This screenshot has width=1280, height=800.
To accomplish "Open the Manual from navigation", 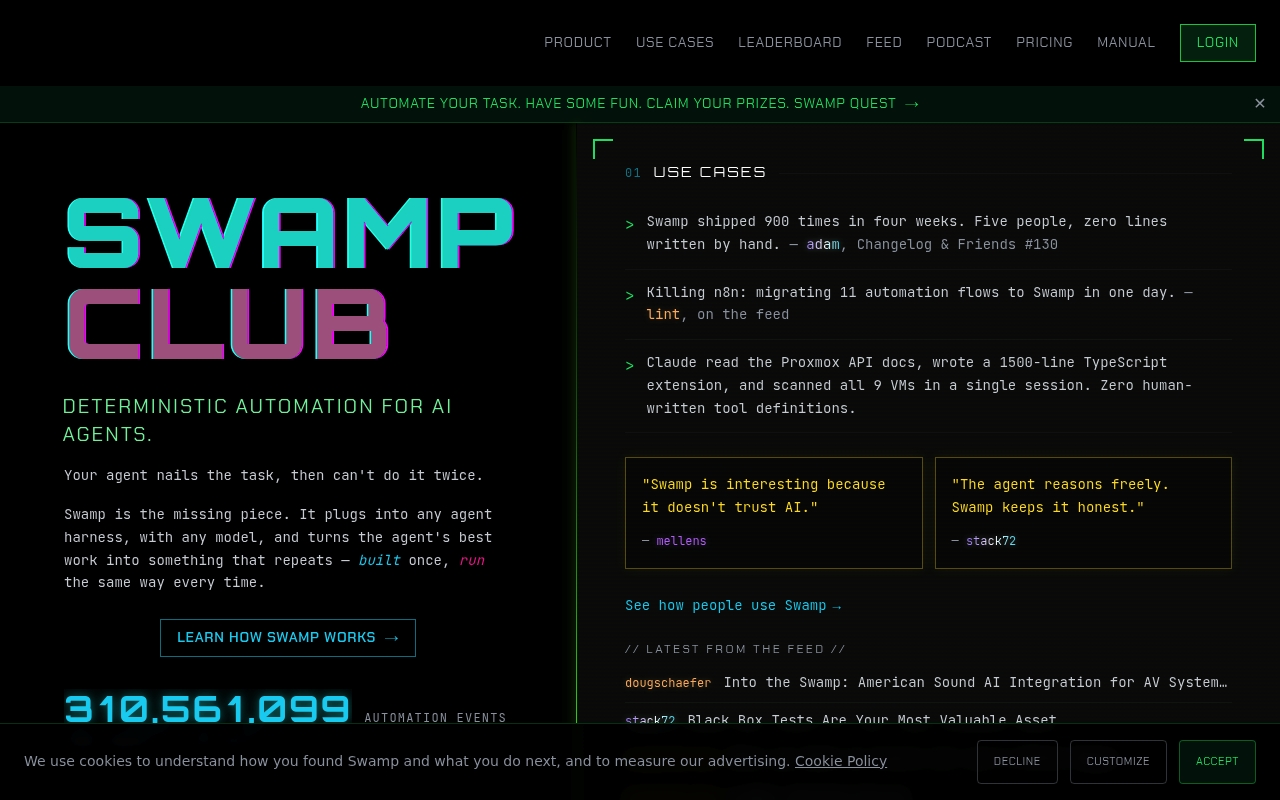I will tap(1126, 42).
